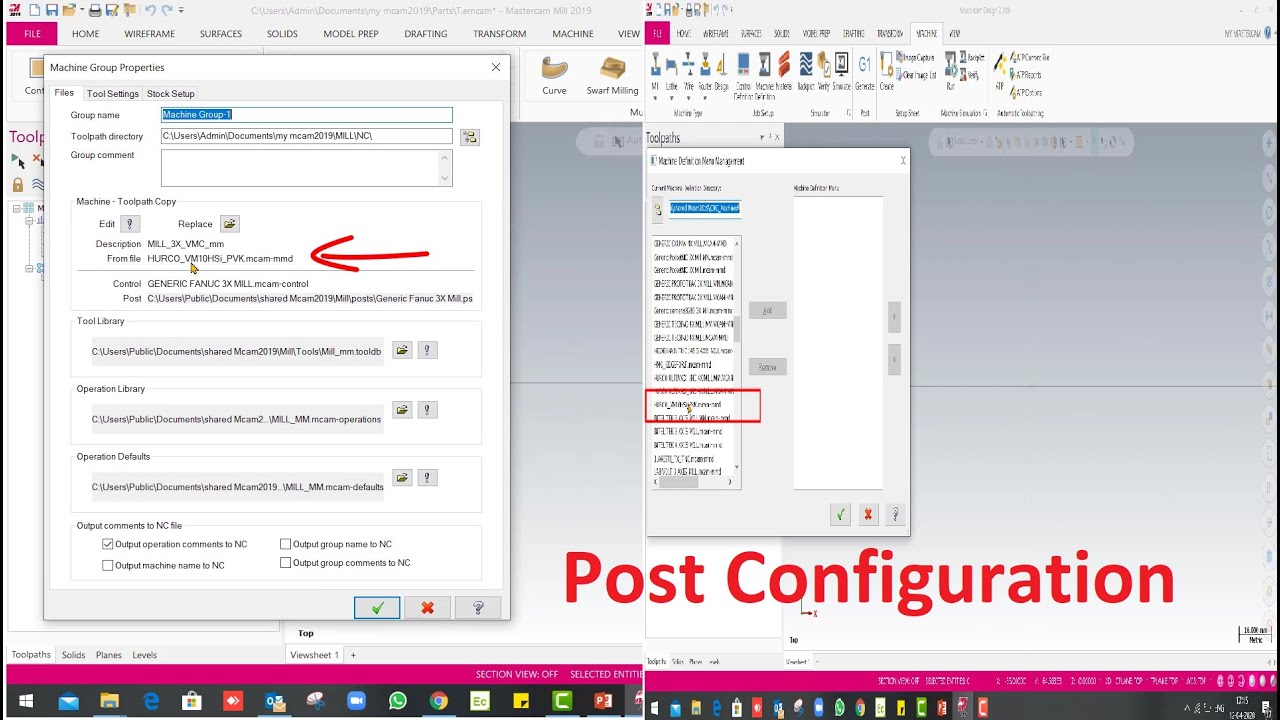Viewport: 1280px width, 720px height.
Task: Confirm Machine Definition Menu Management dialog
Action: [x=840, y=515]
